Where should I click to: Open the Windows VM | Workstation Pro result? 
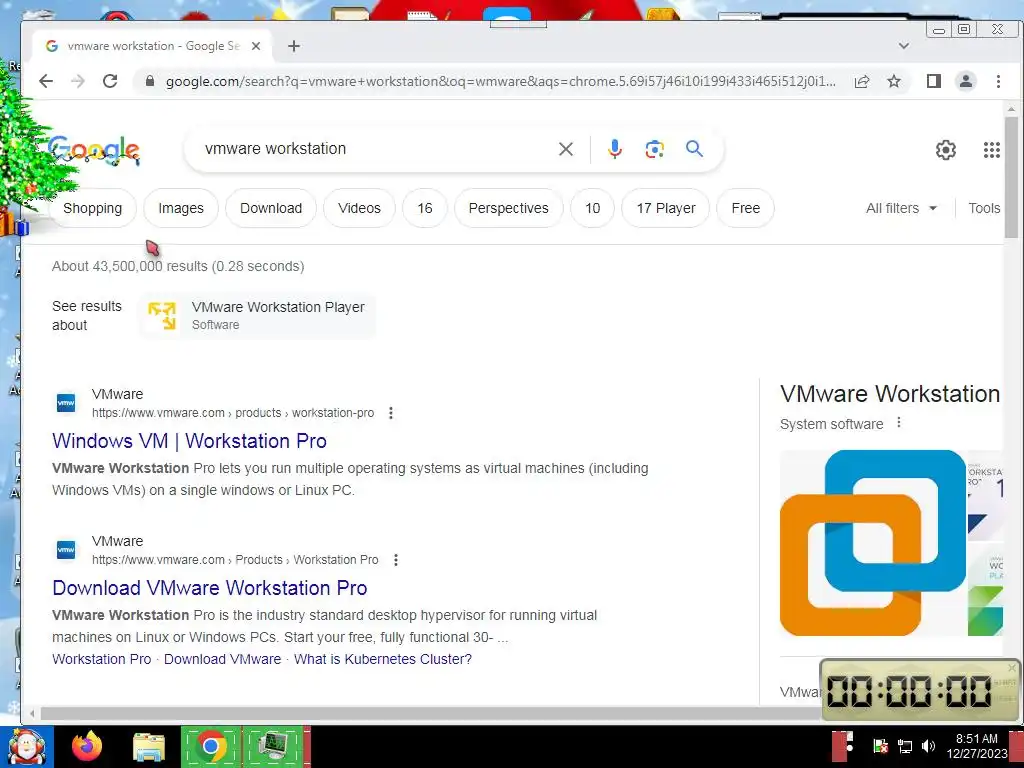[x=189, y=441]
